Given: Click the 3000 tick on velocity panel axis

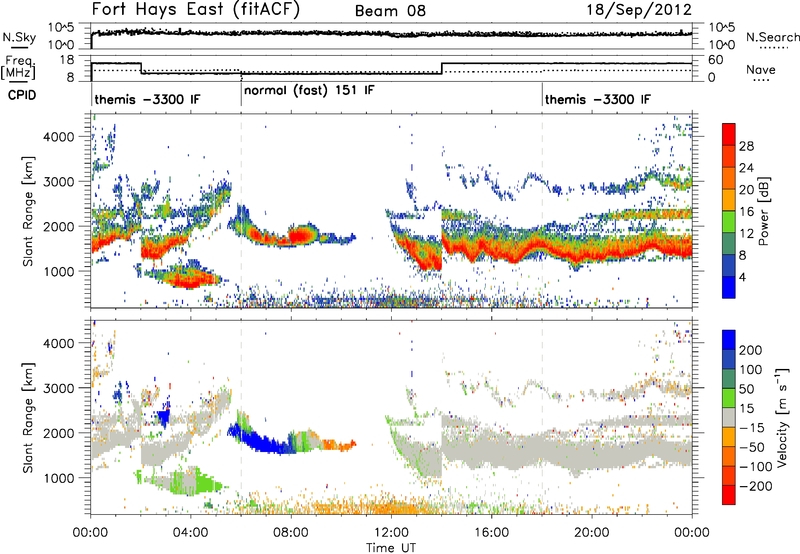Looking at the screenshot, I should [58, 388].
